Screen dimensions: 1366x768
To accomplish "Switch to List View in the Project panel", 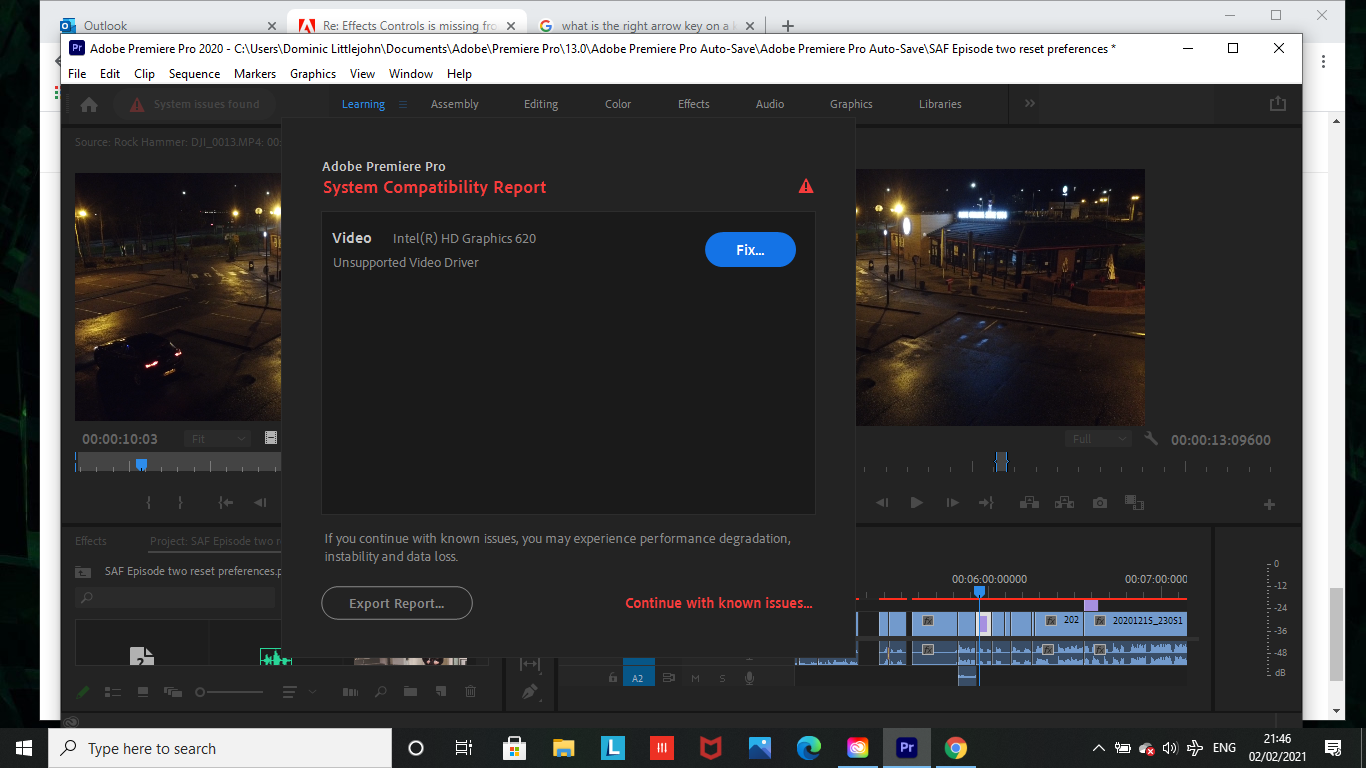I will [113, 691].
